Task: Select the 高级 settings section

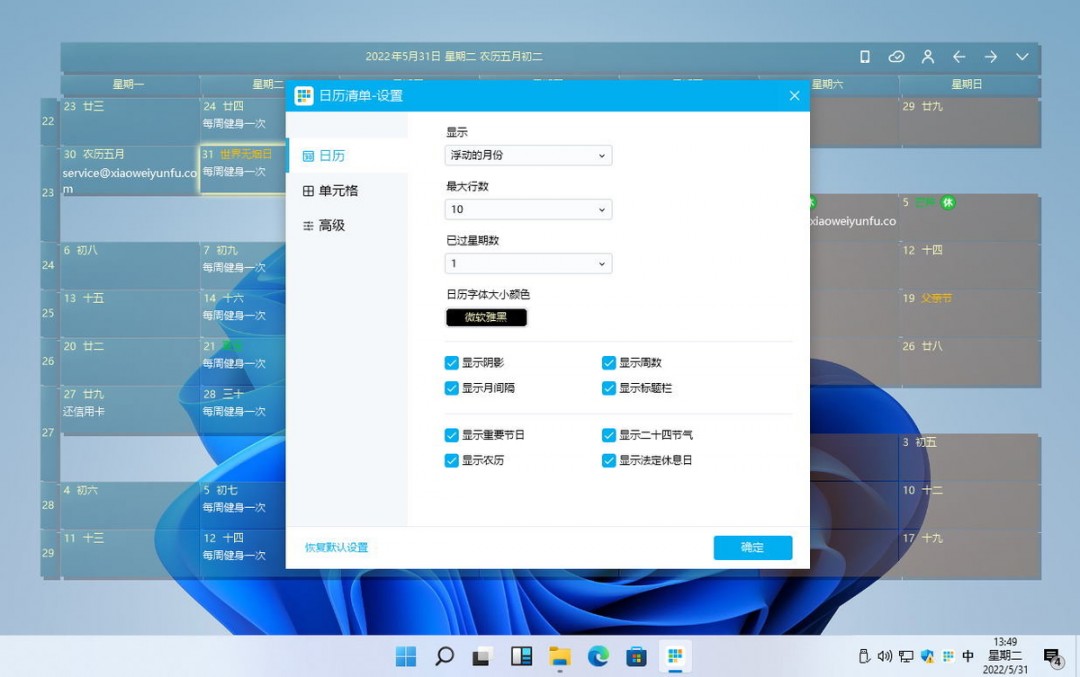Action: [x=325, y=225]
